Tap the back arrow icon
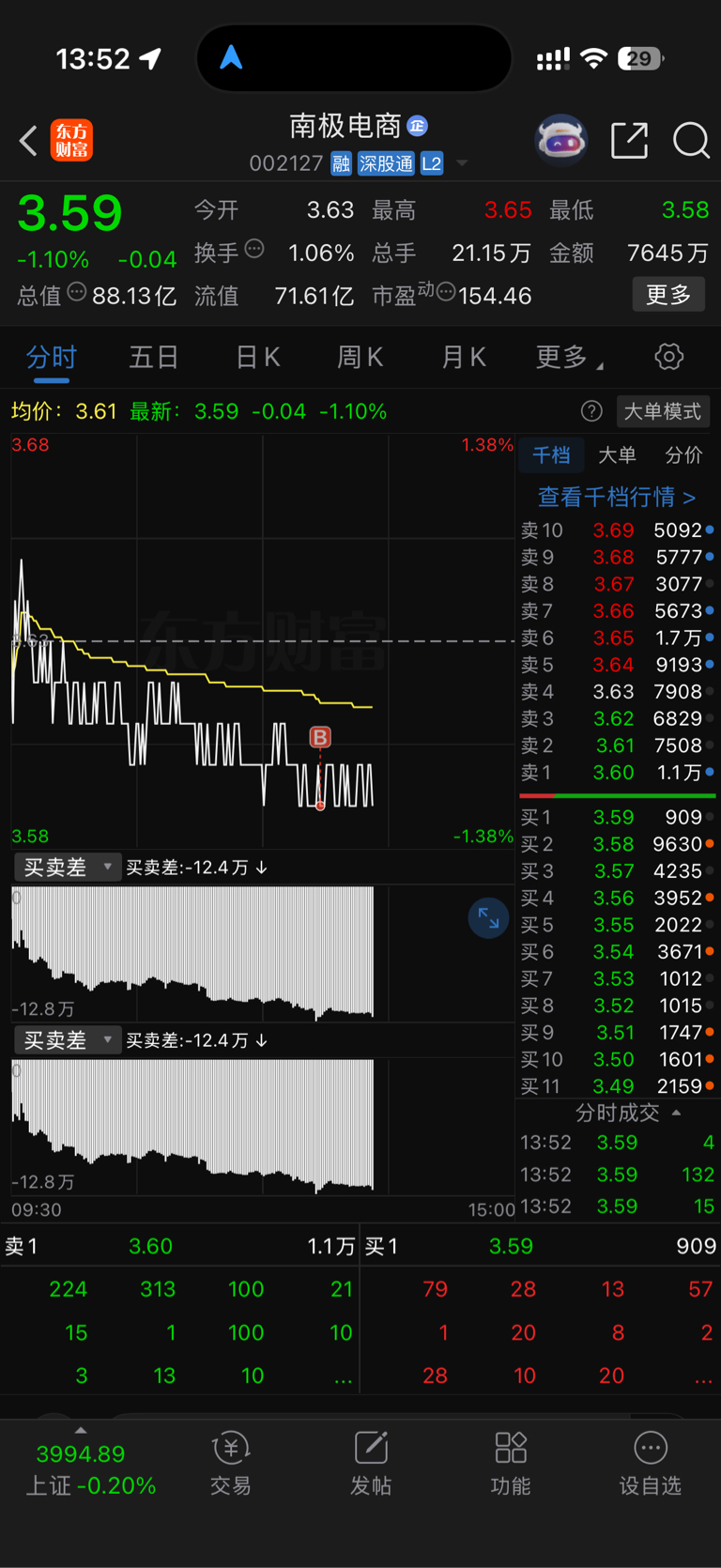 point(28,141)
